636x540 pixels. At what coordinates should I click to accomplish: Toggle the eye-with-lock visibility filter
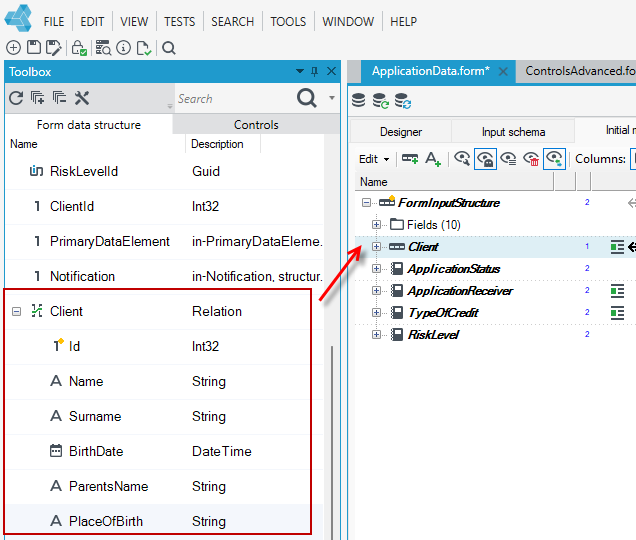[485, 159]
